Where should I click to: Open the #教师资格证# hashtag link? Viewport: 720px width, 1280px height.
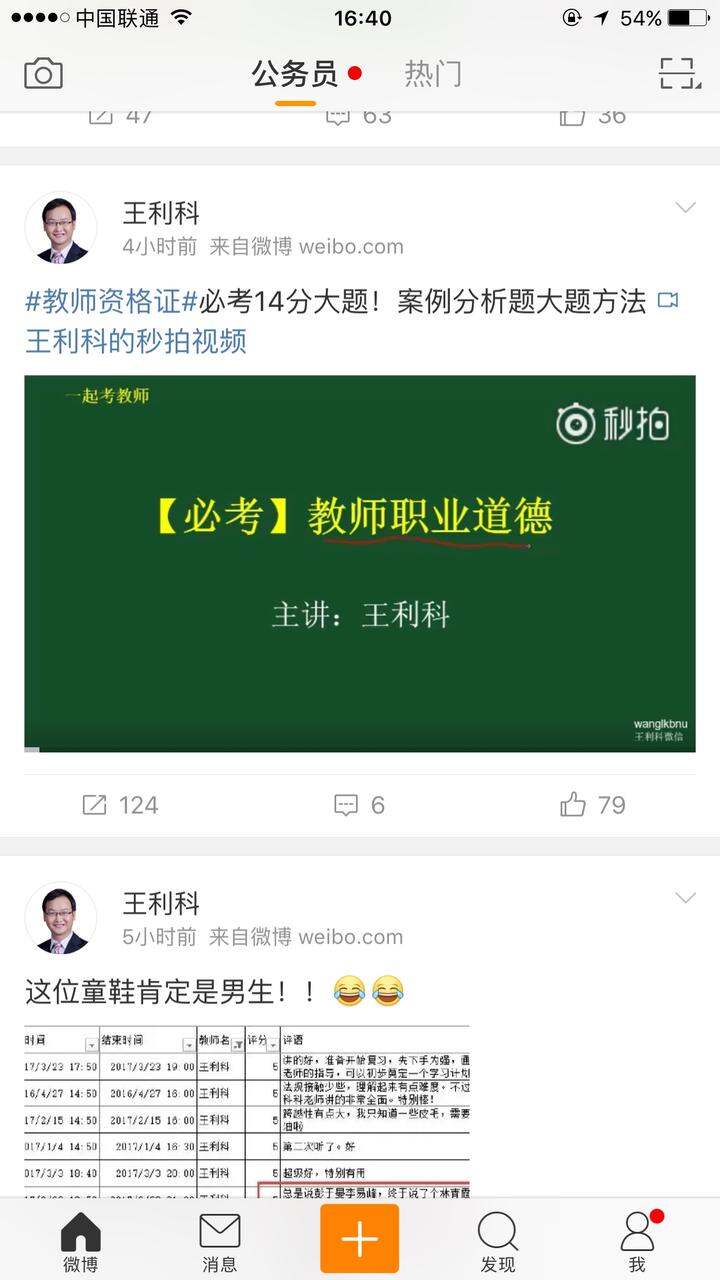(112, 302)
